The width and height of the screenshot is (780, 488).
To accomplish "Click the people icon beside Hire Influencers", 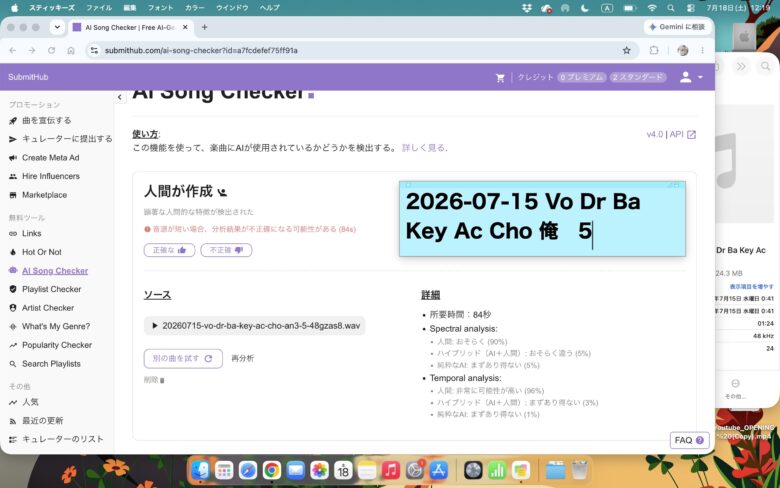I will pyautogui.click(x=13, y=177).
